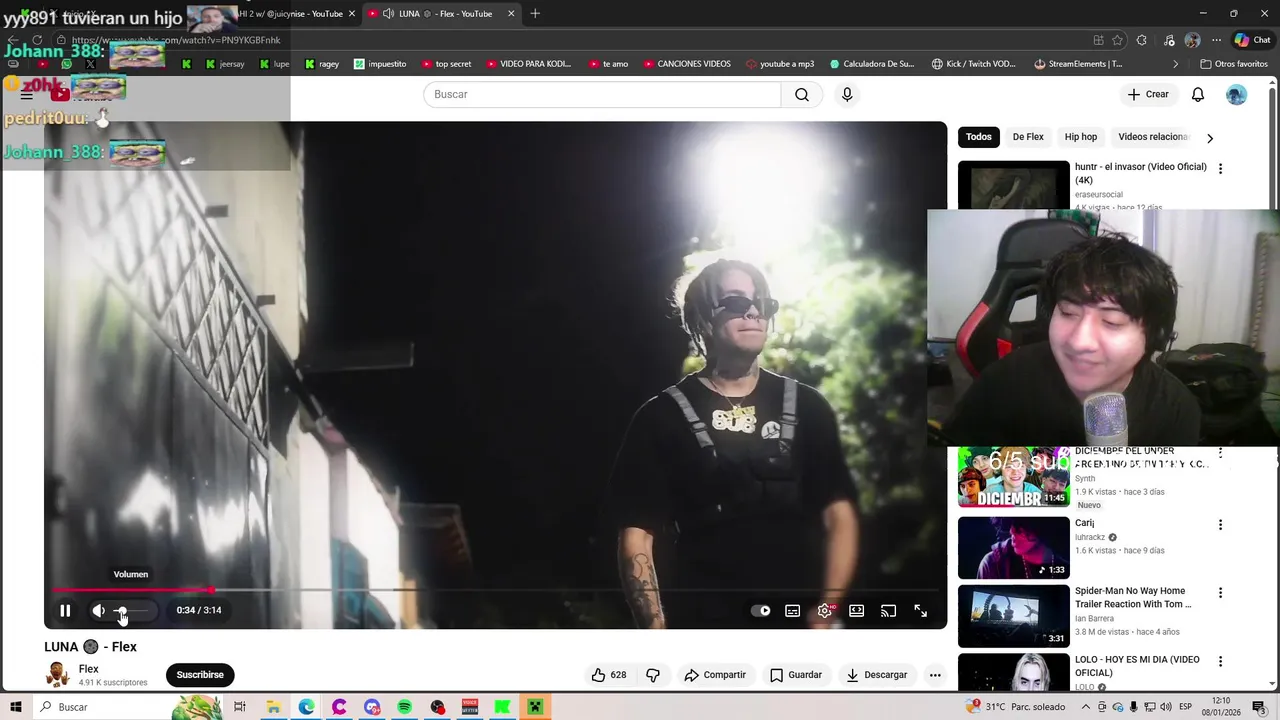Subscribe to Flex with Suscribirse

(200, 675)
